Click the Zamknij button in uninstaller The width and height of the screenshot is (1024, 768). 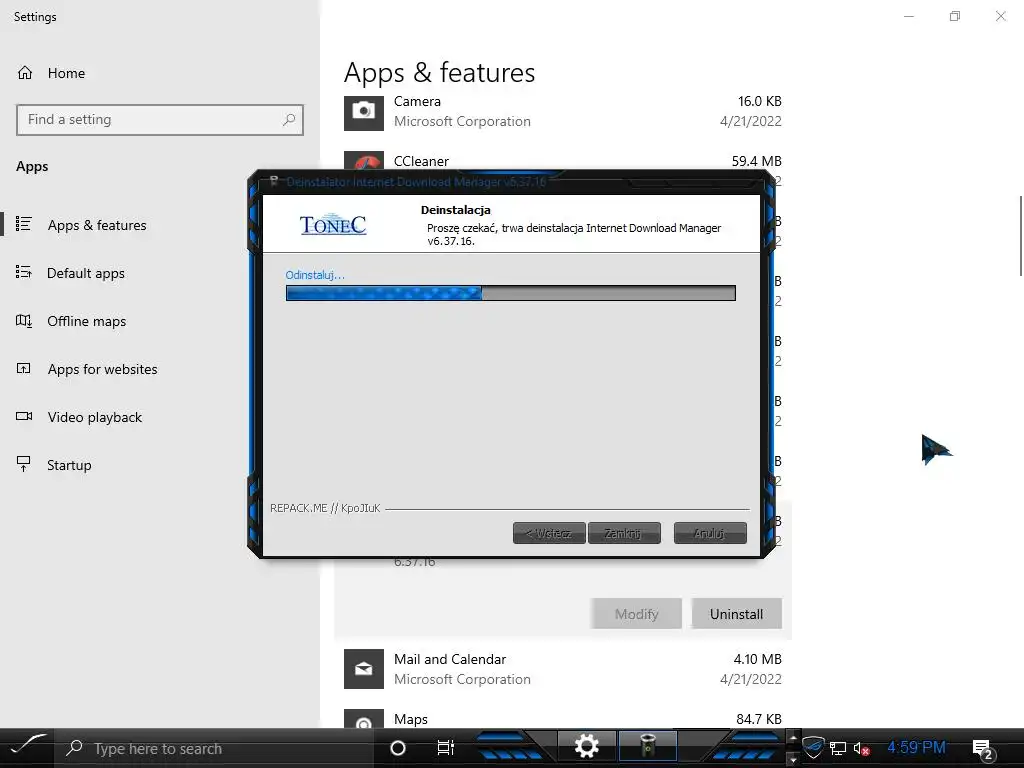624,534
